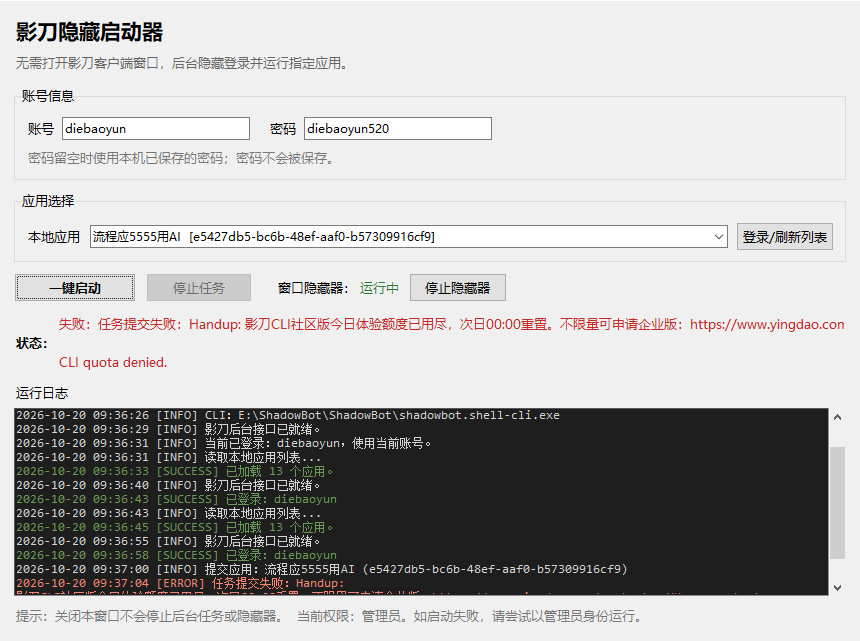Click the red CLI quota denied. status text

(x=113, y=362)
